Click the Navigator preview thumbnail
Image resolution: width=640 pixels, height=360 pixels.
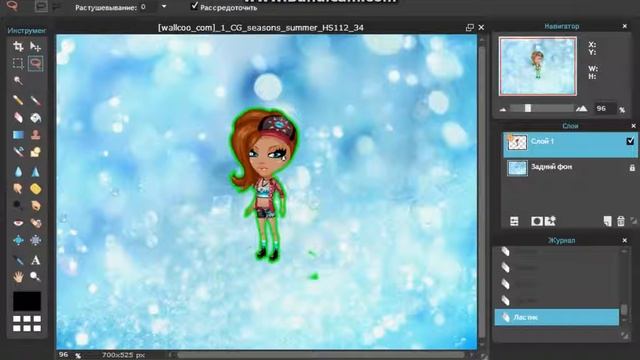point(538,66)
